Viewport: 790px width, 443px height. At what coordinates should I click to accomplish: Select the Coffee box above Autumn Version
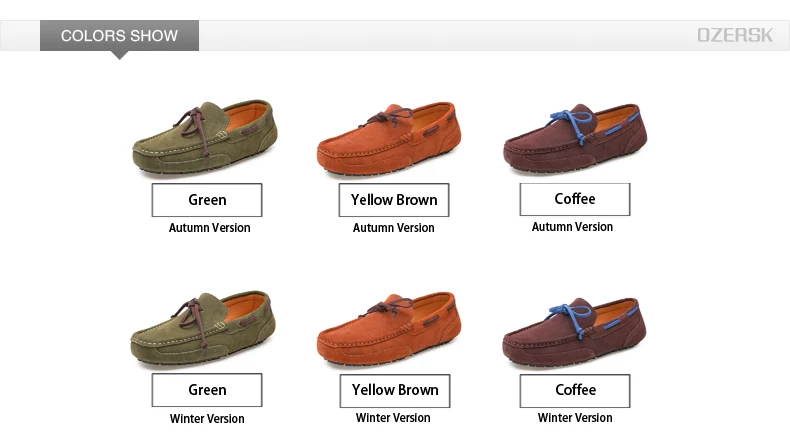pyautogui.click(x=575, y=199)
